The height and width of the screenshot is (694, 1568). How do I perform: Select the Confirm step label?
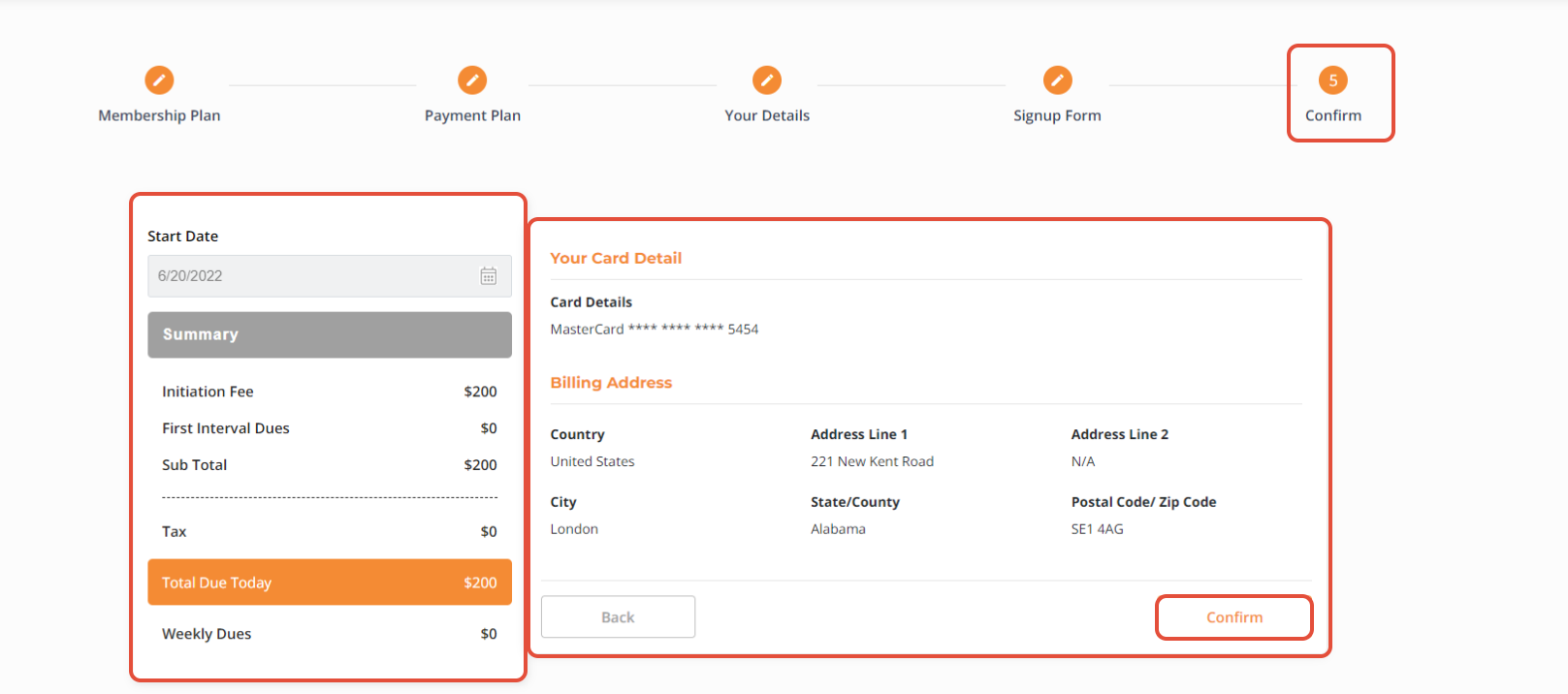pyautogui.click(x=1333, y=115)
